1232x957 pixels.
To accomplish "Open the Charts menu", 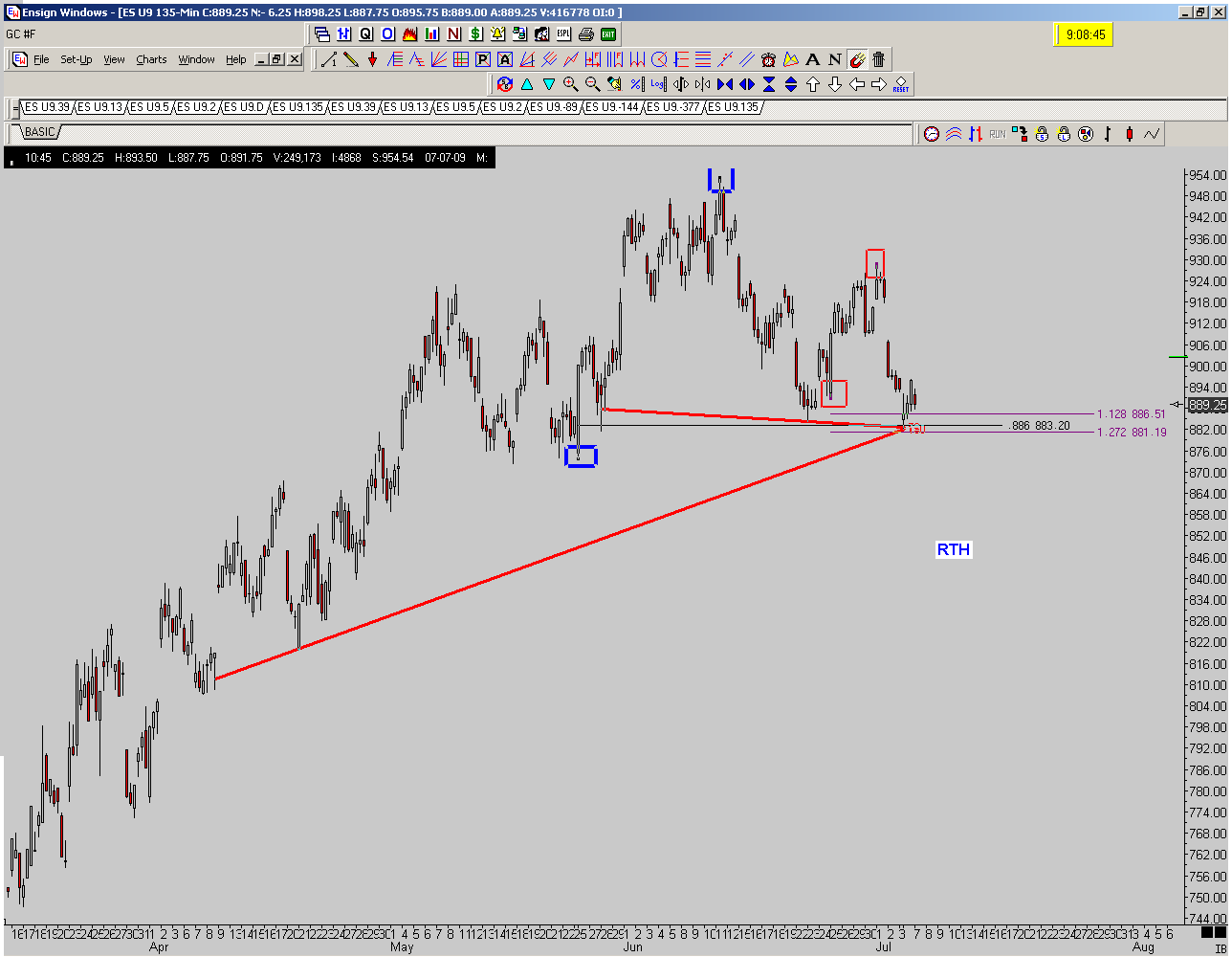I will coord(151,59).
